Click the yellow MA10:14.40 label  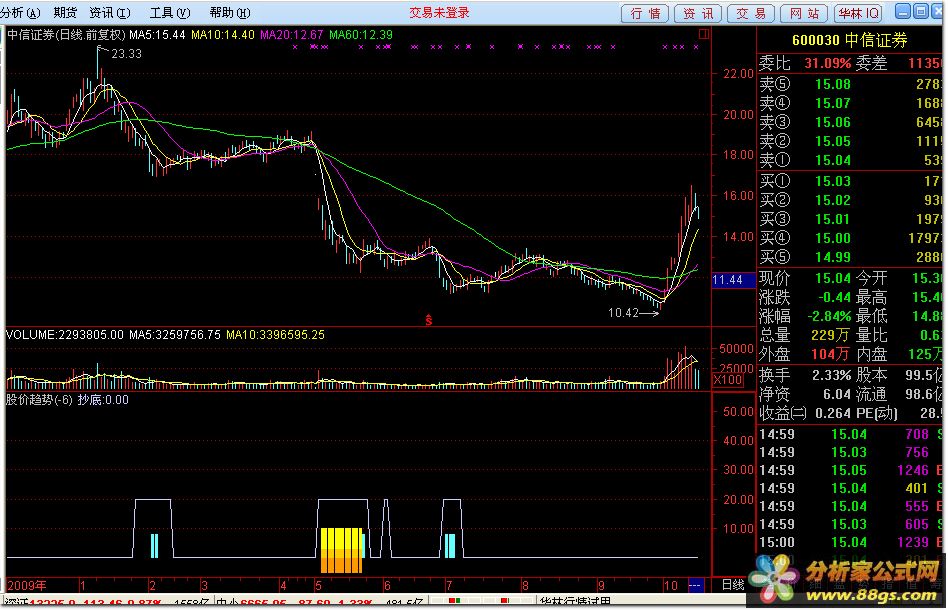click(222, 34)
